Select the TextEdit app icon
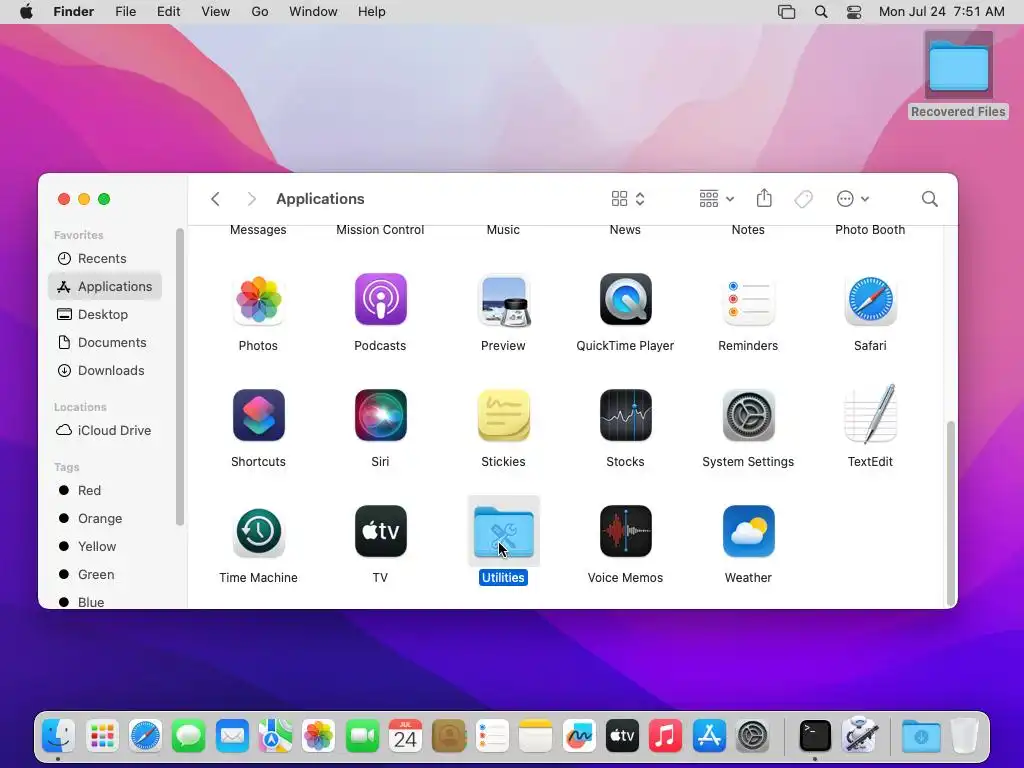Screen dimensions: 1024x768 tap(870, 414)
